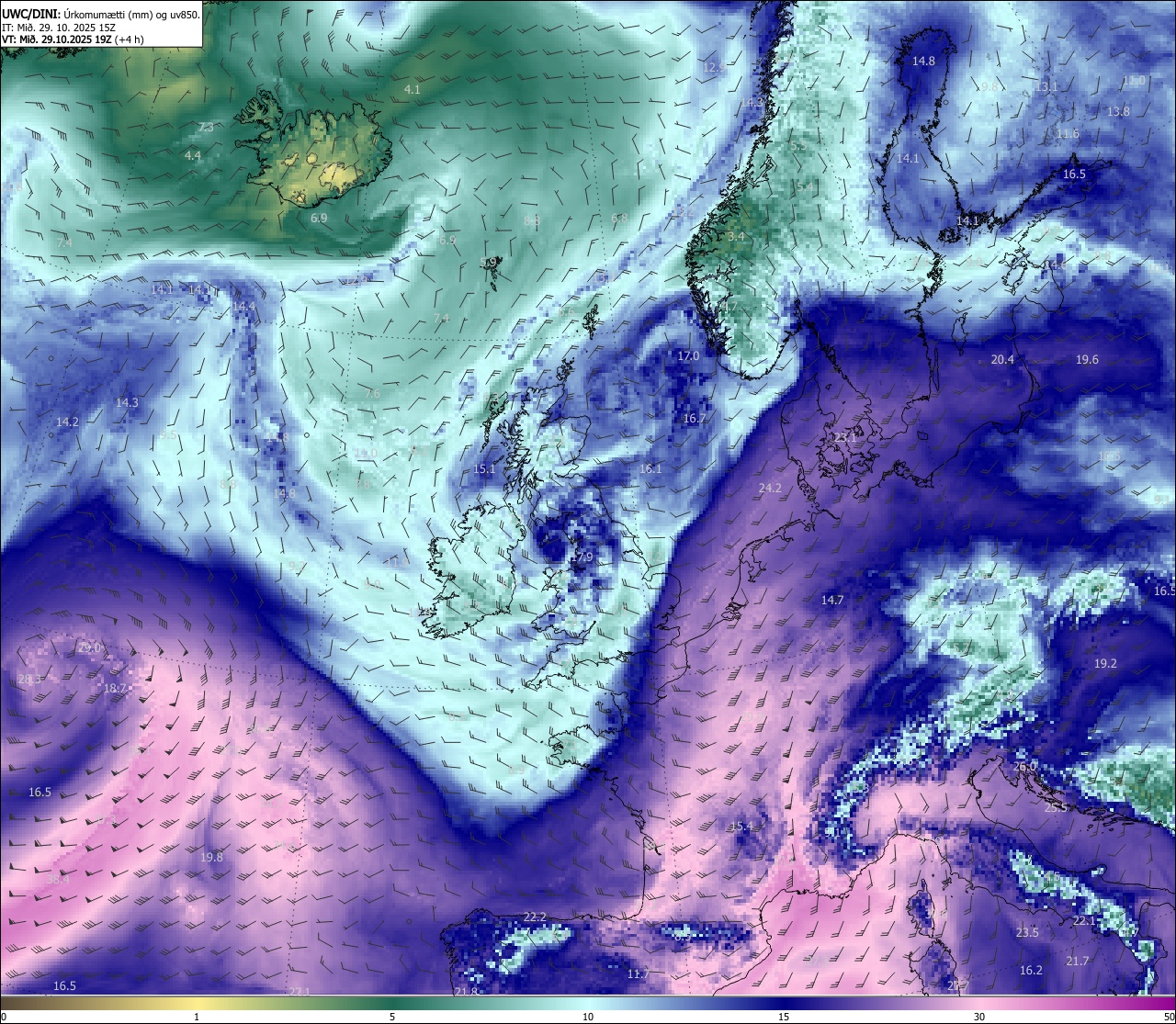Click the colorbar tick label "10"
This screenshot has width=1176, height=1024.
588,1017
